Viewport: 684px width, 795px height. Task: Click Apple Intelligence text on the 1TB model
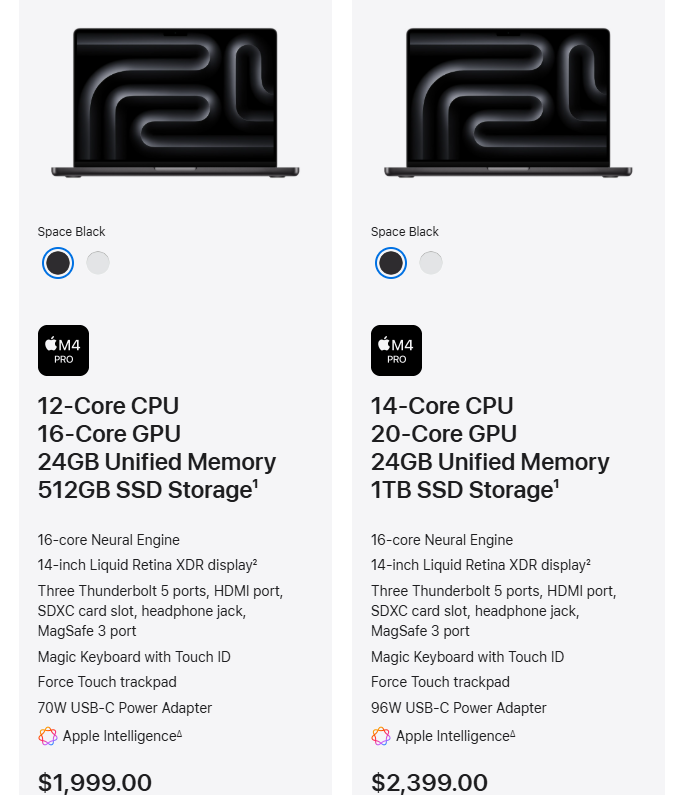[451, 736]
